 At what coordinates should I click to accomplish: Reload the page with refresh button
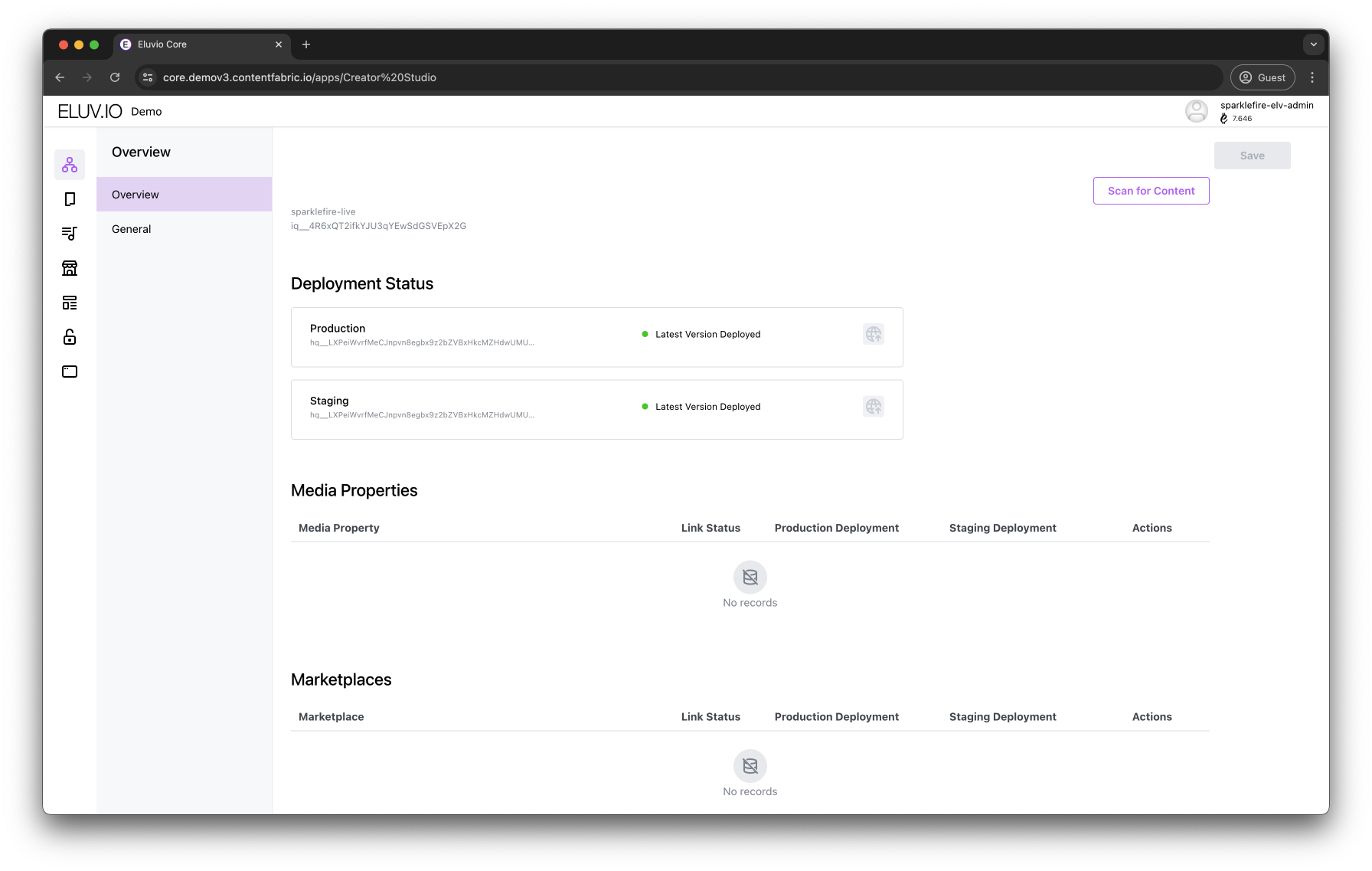(x=115, y=77)
